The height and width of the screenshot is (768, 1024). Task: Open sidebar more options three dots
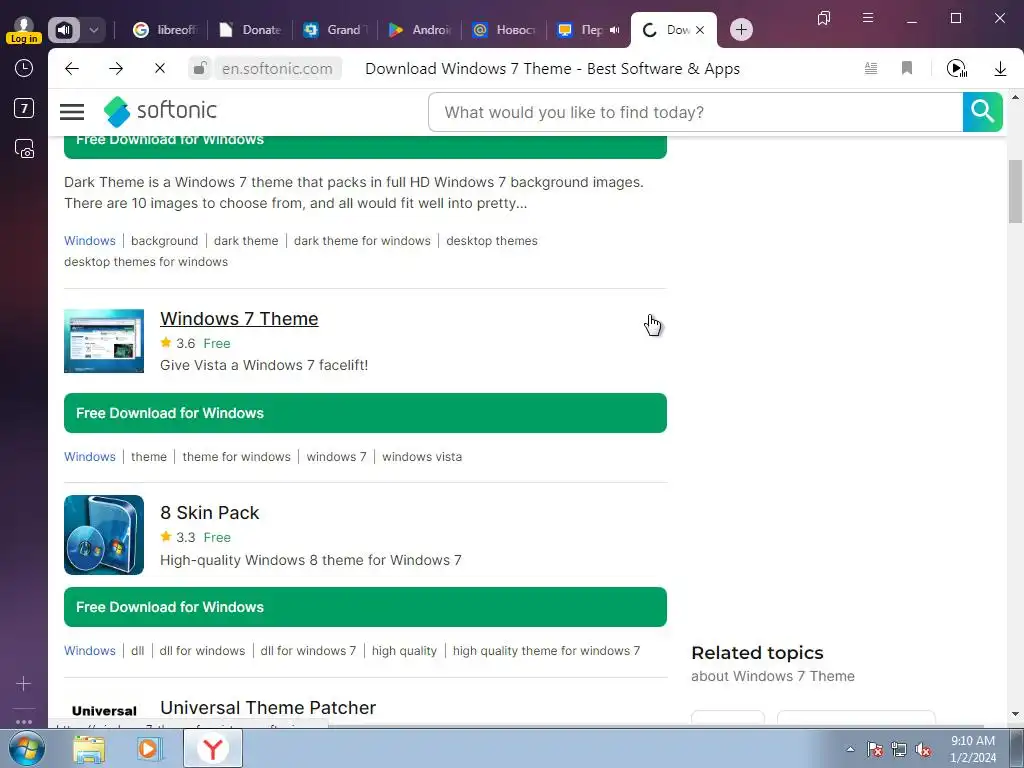(24, 722)
